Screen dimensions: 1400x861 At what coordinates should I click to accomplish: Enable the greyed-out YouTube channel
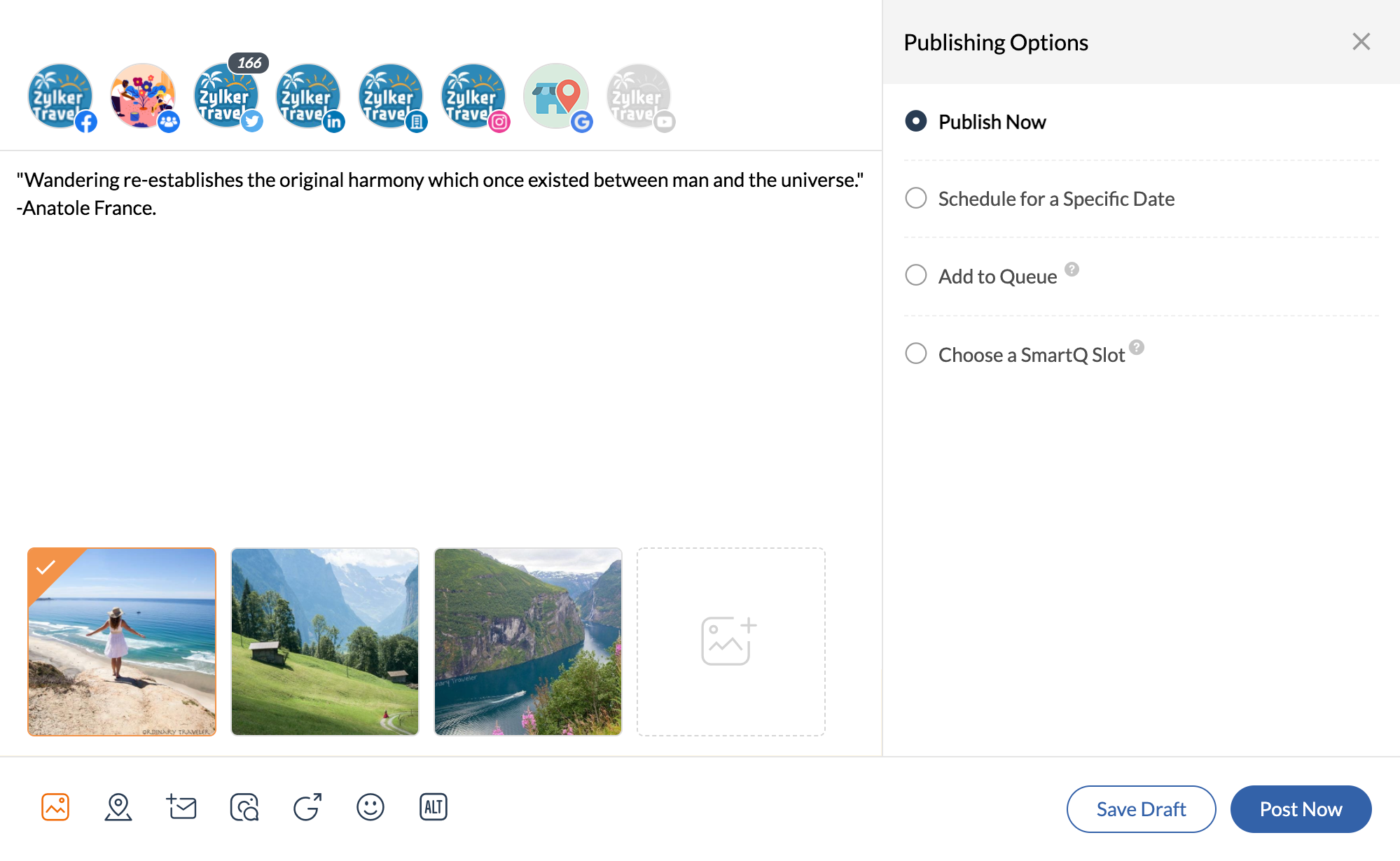[x=639, y=97]
